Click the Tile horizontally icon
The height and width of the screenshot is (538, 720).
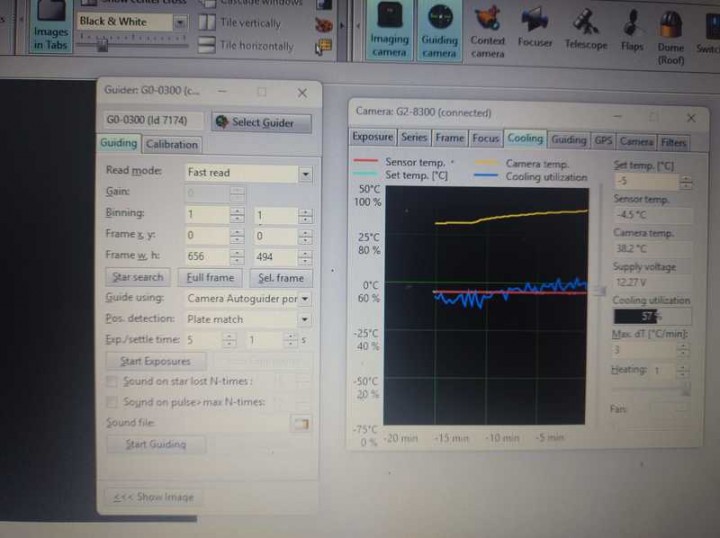(207, 45)
